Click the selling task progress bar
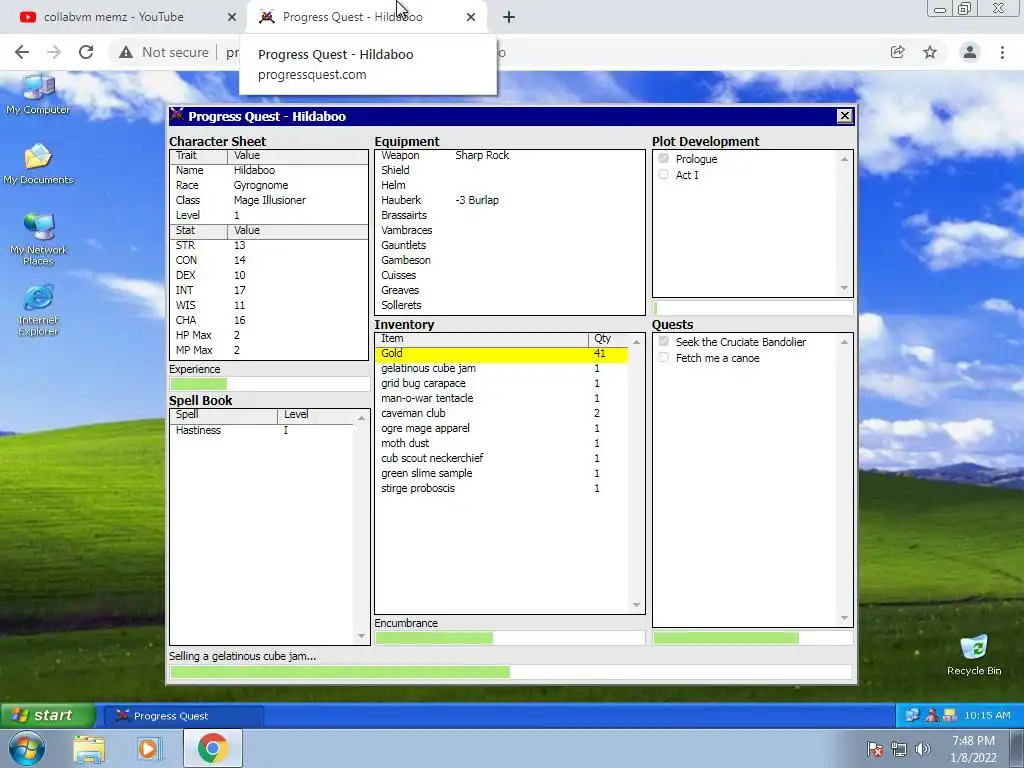This screenshot has height=768, width=1024. click(511, 672)
